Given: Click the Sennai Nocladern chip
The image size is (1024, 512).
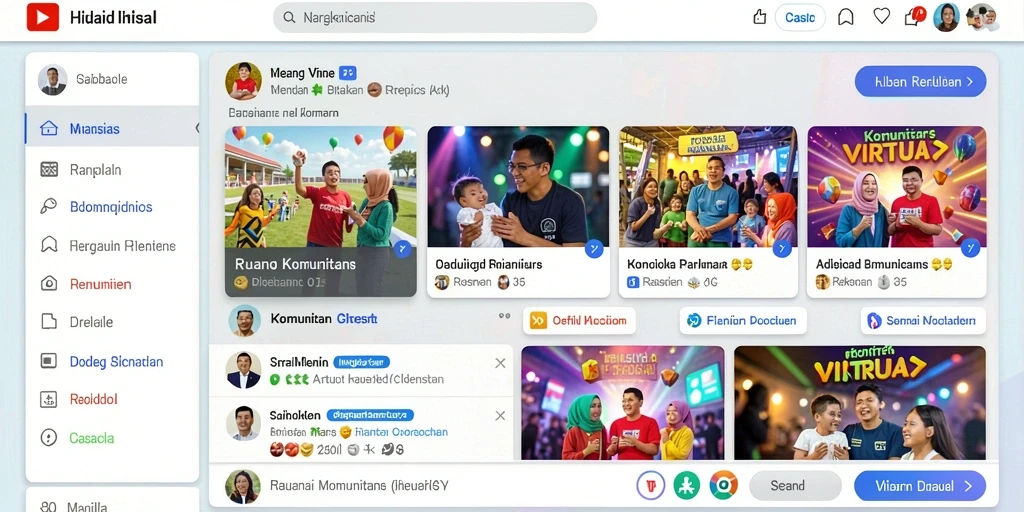Looking at the screenshot, I should pos(923,321).
